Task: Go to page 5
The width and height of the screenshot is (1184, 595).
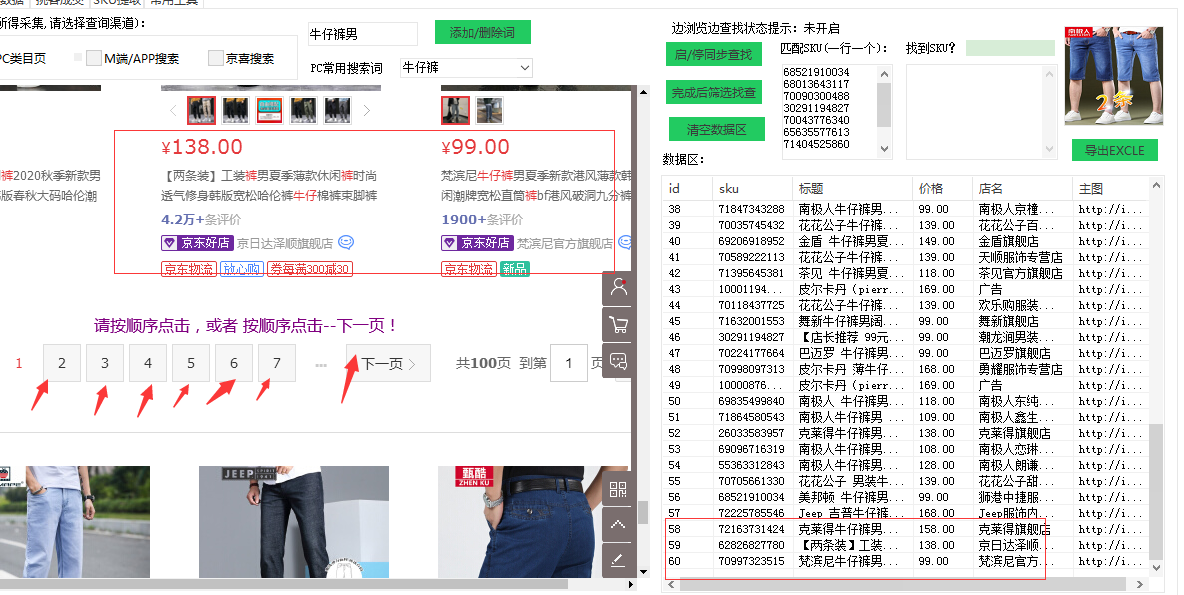Action: coord(191,363)
